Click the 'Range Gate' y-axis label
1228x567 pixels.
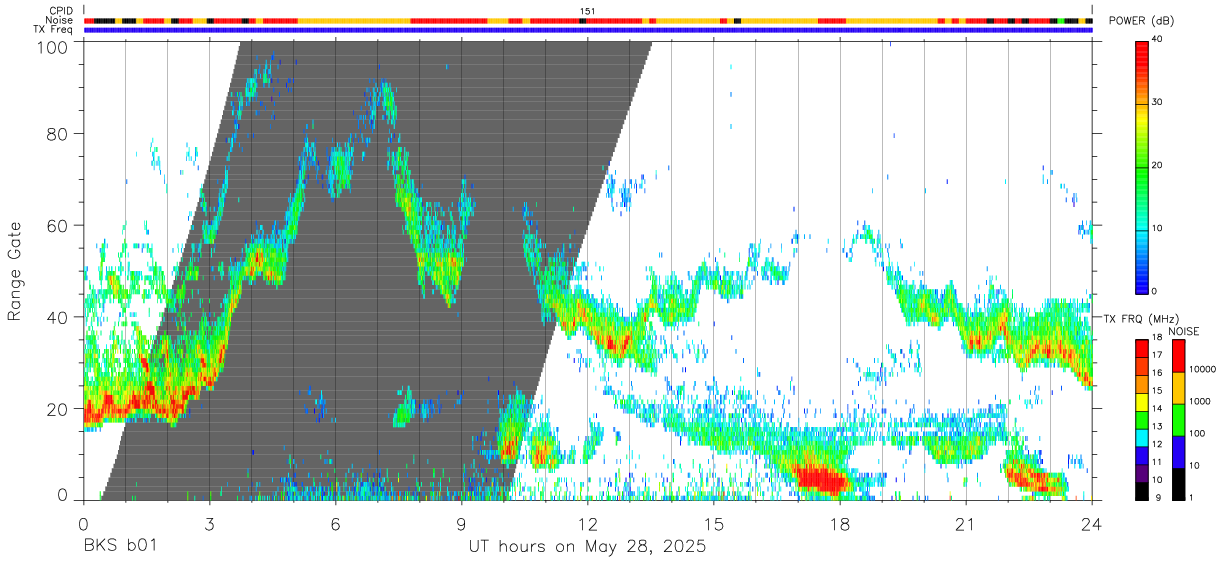coord(15,270)
